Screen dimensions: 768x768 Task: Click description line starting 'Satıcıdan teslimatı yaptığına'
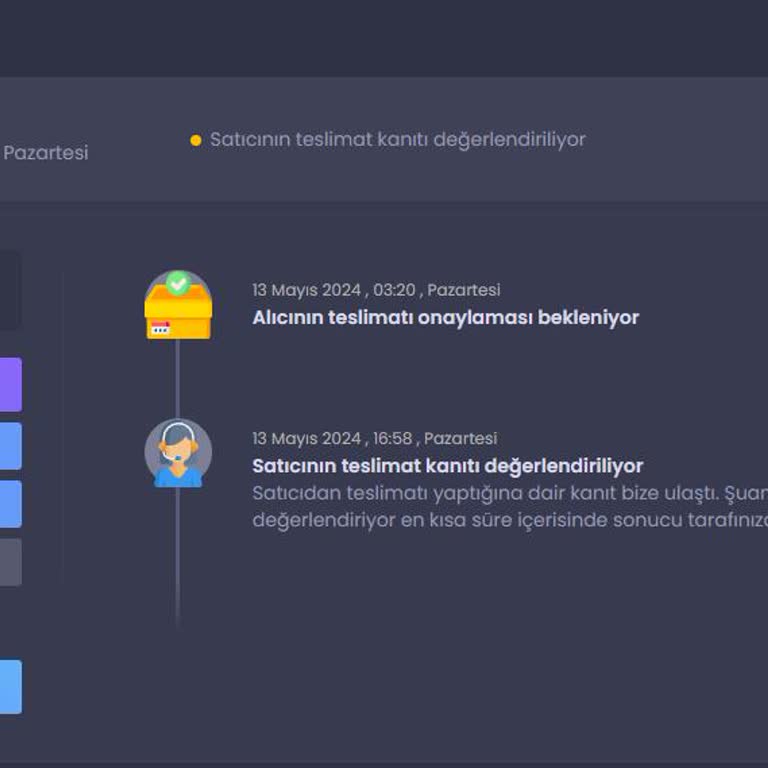(x=510, y=493)
